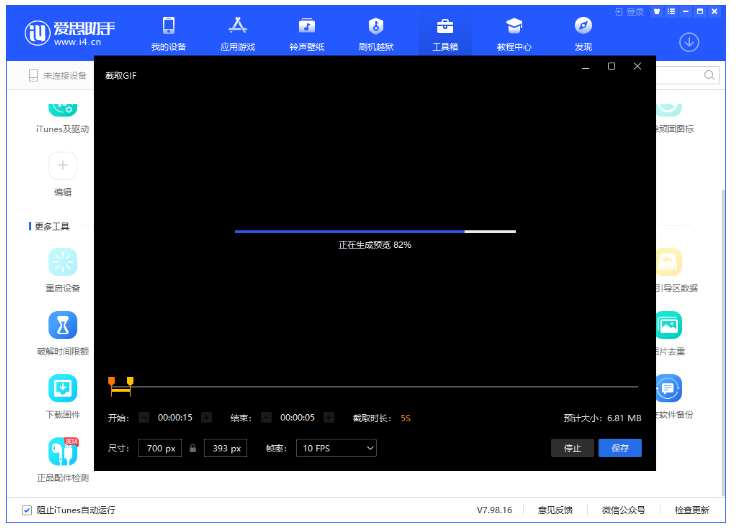This screenshot has width=736, height=530.
Task: Click 检查更新 in the status bar
Action: click(692, 510)
